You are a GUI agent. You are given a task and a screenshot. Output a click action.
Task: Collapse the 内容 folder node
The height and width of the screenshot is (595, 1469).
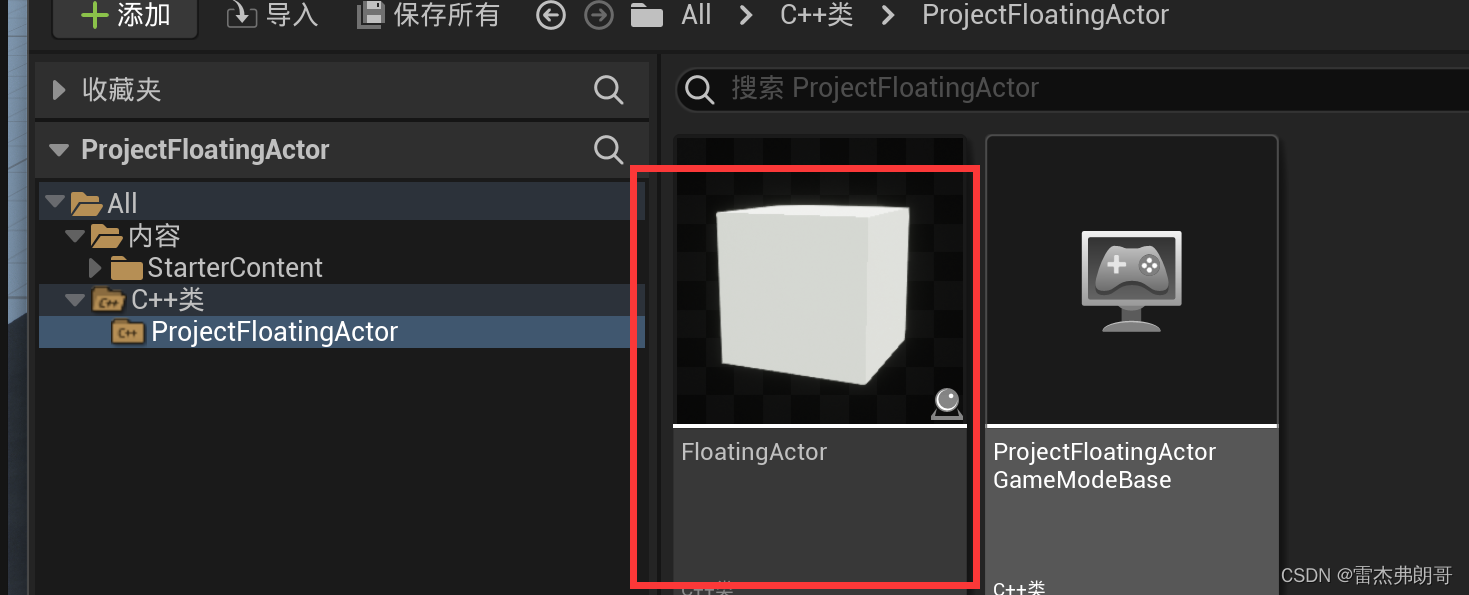(x=74, y=235)
